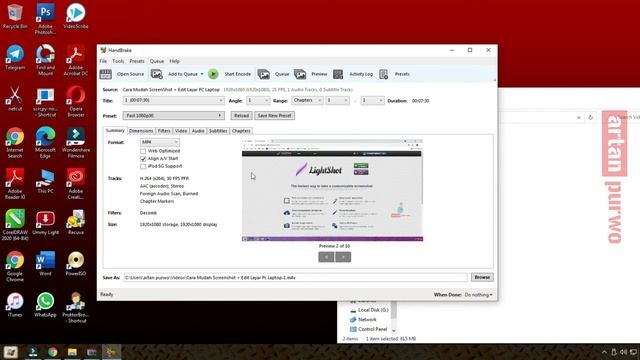
Task: Select the This PC desktop icon
Action: tap(45, 181)
